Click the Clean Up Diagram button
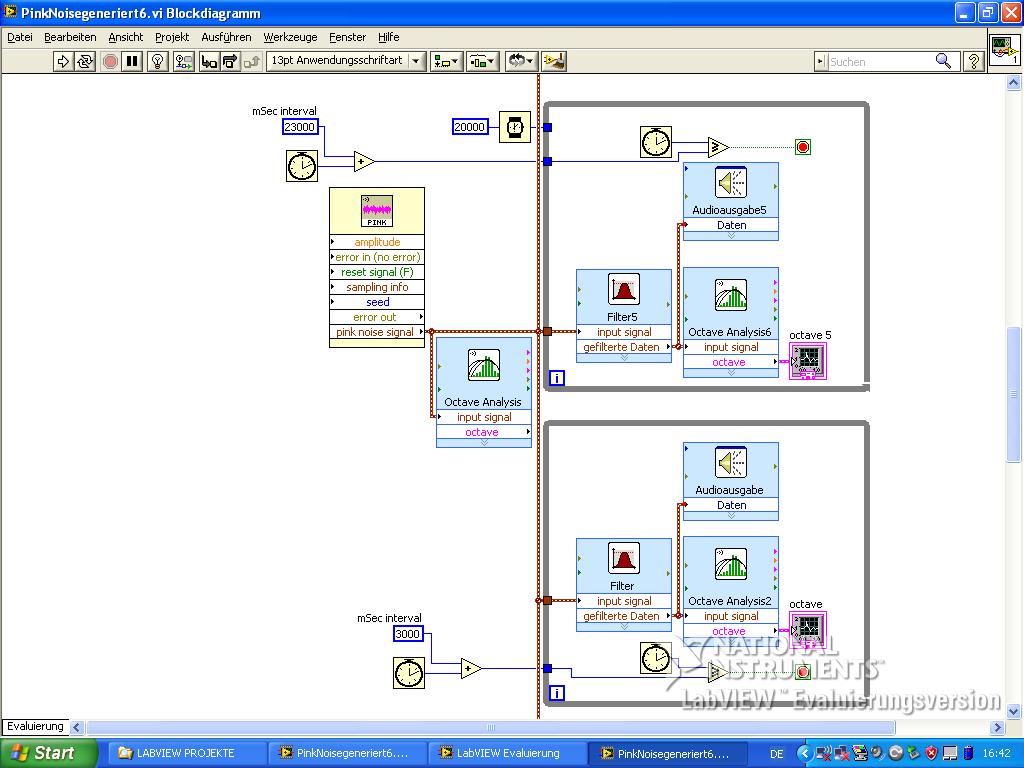The width and height of the screenshot is (1024, 768). point(554,61)
